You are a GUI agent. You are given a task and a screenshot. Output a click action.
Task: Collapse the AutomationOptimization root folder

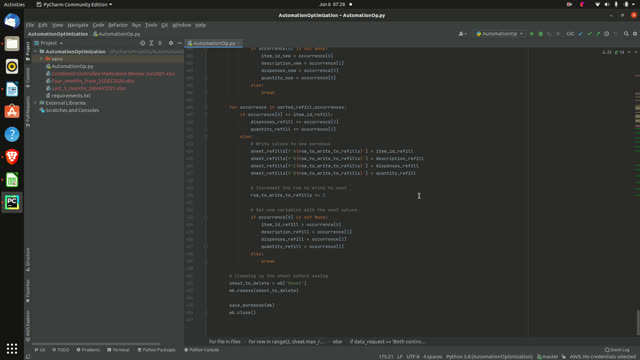point(36,52)
